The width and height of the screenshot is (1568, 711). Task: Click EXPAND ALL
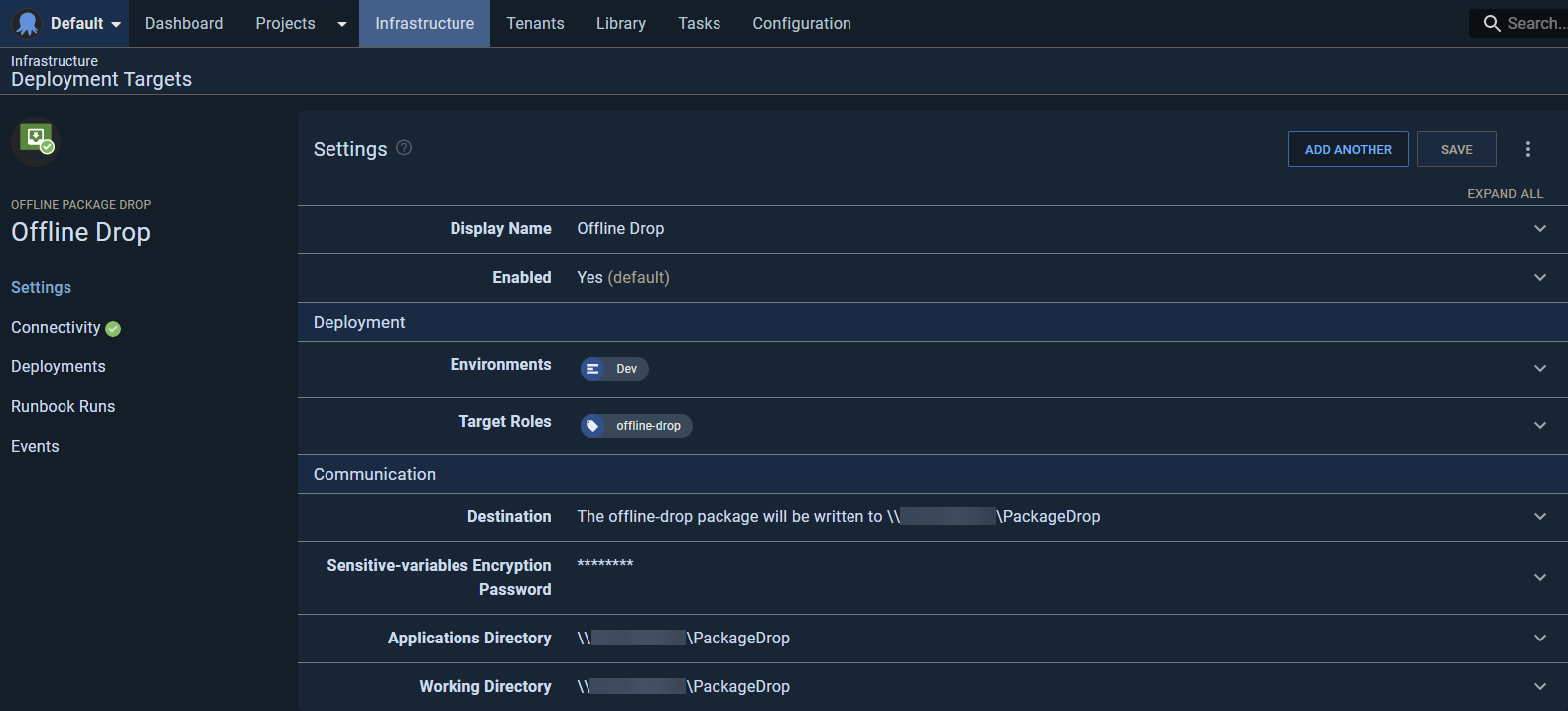(x=1505, y=194)
